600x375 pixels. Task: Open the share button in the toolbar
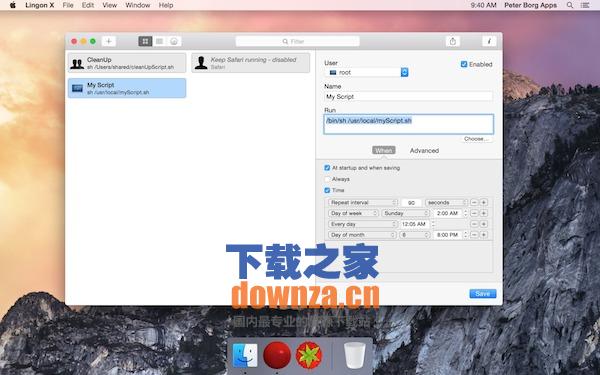click(x=453, y=41)
